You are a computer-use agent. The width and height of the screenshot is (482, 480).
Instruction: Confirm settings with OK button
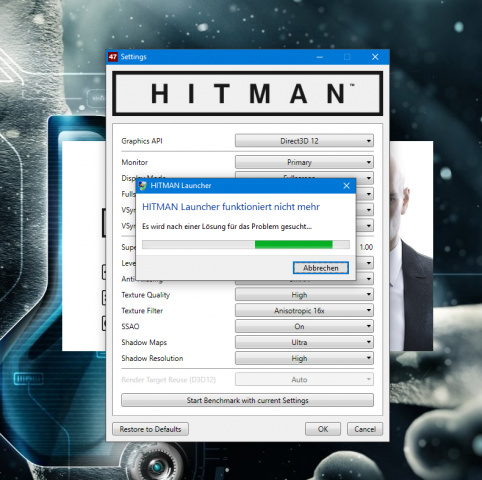[323, 429]
